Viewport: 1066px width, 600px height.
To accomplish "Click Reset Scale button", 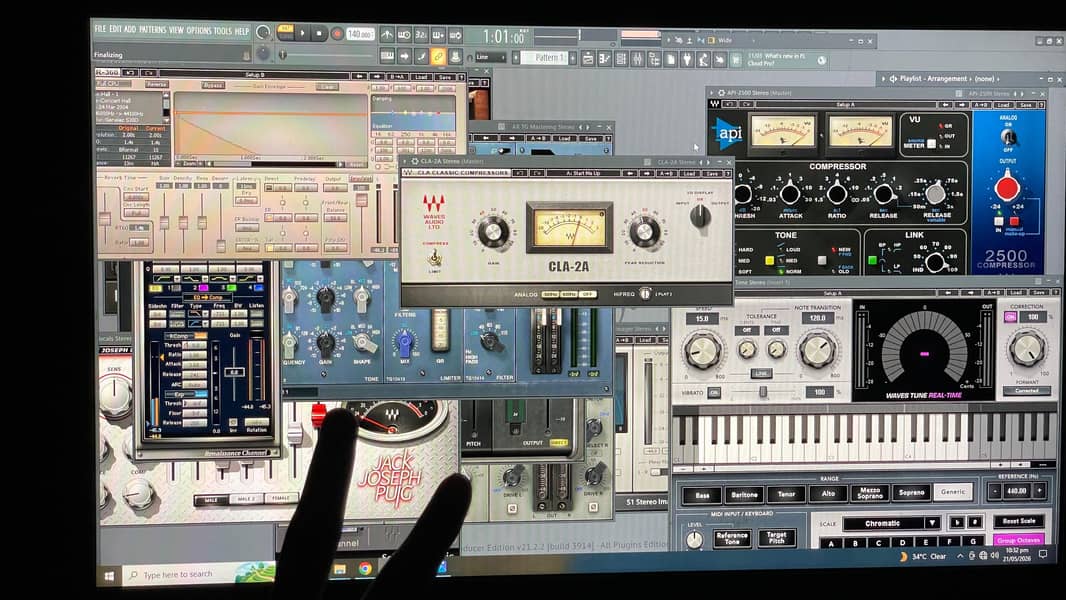I will pyautogui.click(x=1018, y=521).
